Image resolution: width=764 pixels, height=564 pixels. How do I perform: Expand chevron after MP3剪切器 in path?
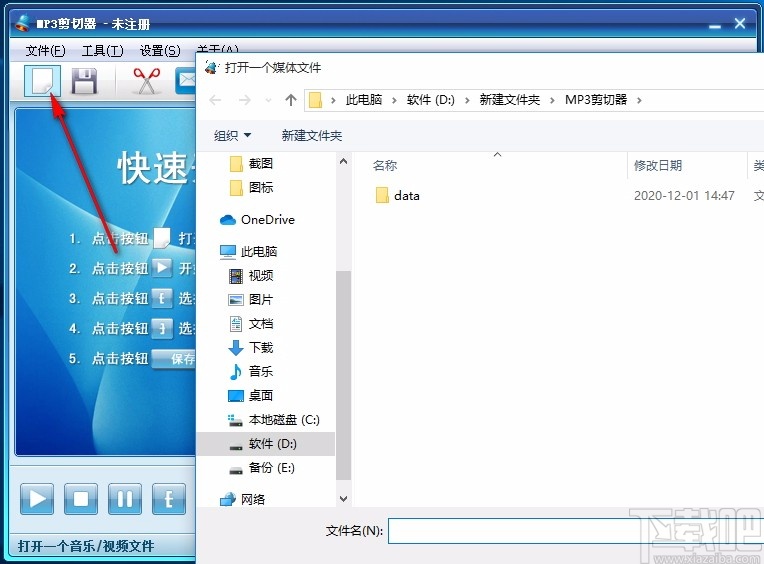click(x=639, y=100)
